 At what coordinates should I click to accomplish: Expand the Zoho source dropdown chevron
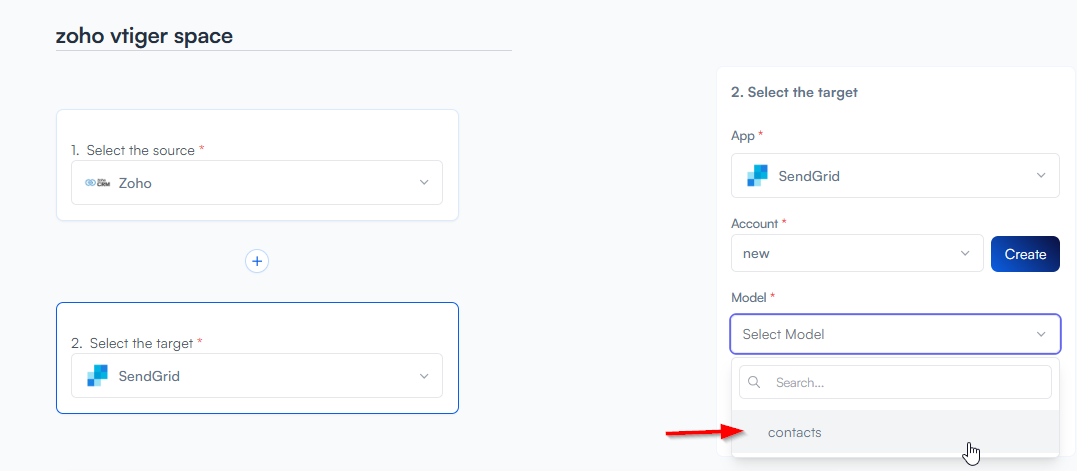coord(424,183)
